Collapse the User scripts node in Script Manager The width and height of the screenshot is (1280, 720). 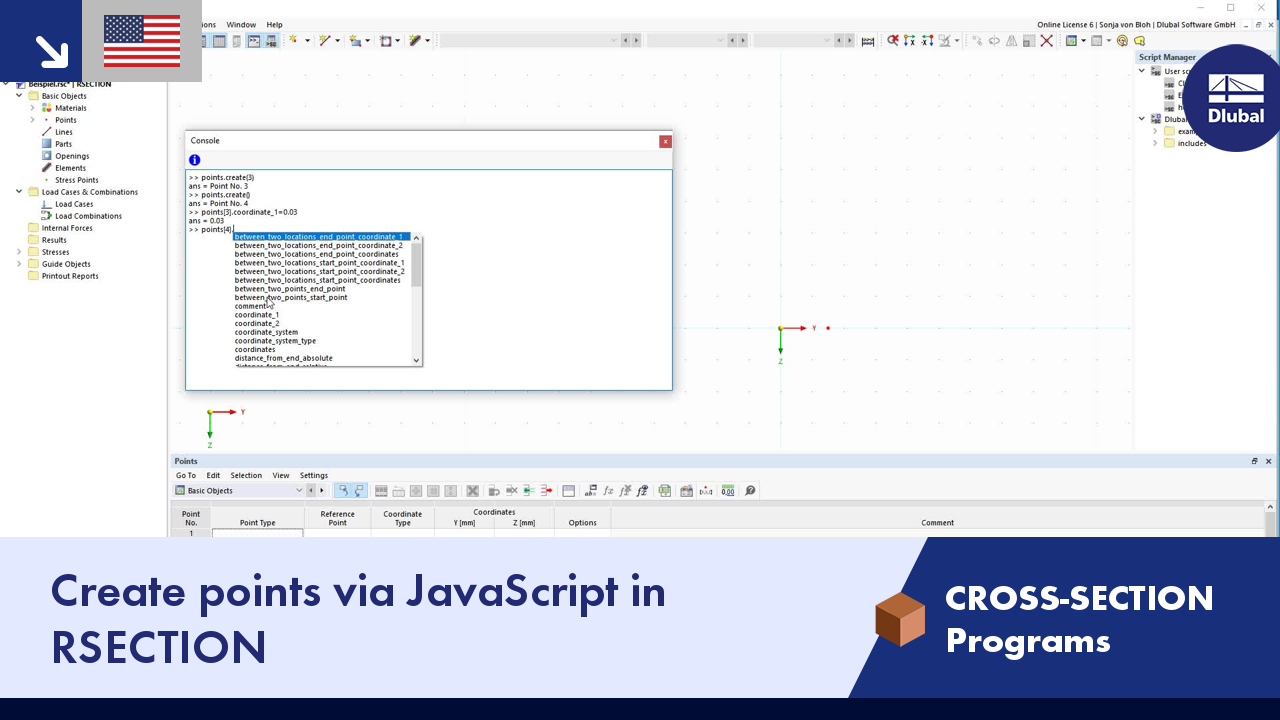click(x=1141, y=70)
